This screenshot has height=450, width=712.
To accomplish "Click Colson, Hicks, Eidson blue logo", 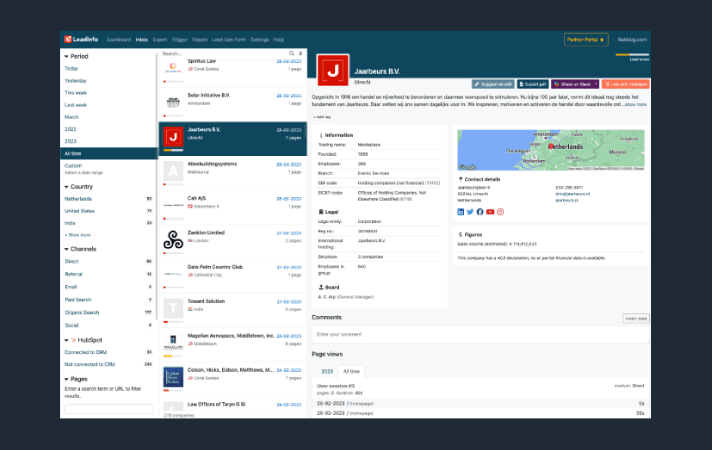I will [x=173, y=377].
